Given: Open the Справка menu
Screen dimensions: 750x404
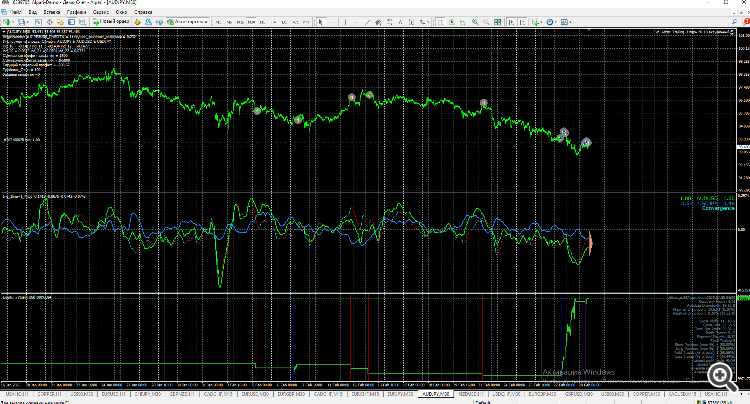Looking at the screenshot, I should [143, 12].
